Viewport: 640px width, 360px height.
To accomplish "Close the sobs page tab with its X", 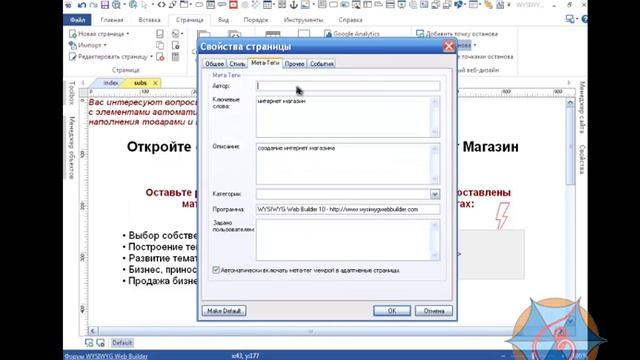I will (155, 83).
